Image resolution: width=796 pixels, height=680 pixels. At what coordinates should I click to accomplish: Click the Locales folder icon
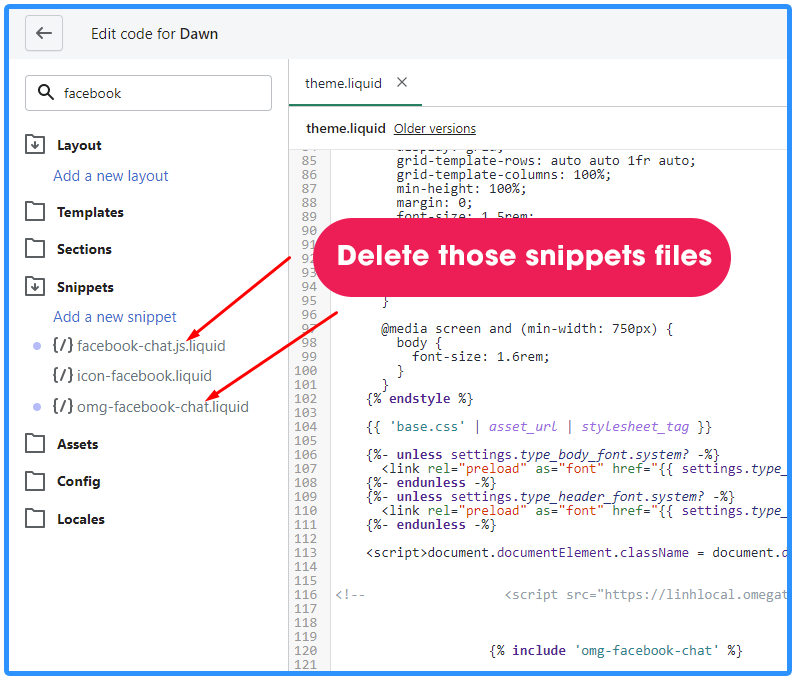tap(35, 519)
